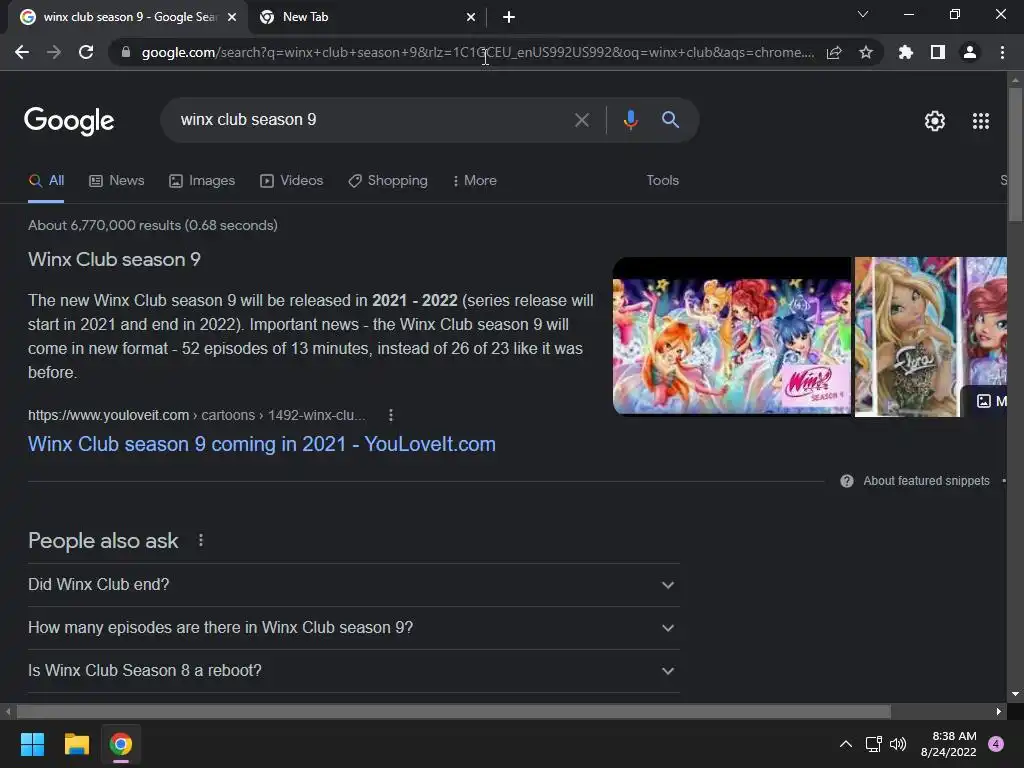
Task: Switch to the News tab
Action: tap(117, 181)
